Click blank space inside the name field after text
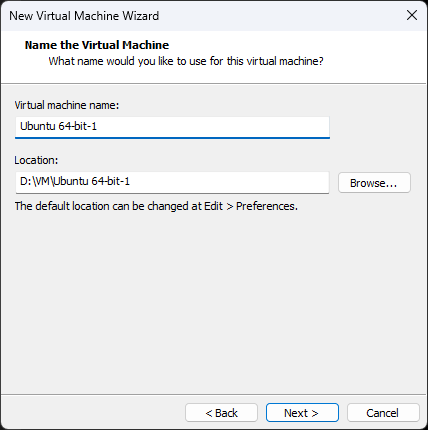Screen dimensions: 428x430 pyautogui.click(x=213, y=127)
